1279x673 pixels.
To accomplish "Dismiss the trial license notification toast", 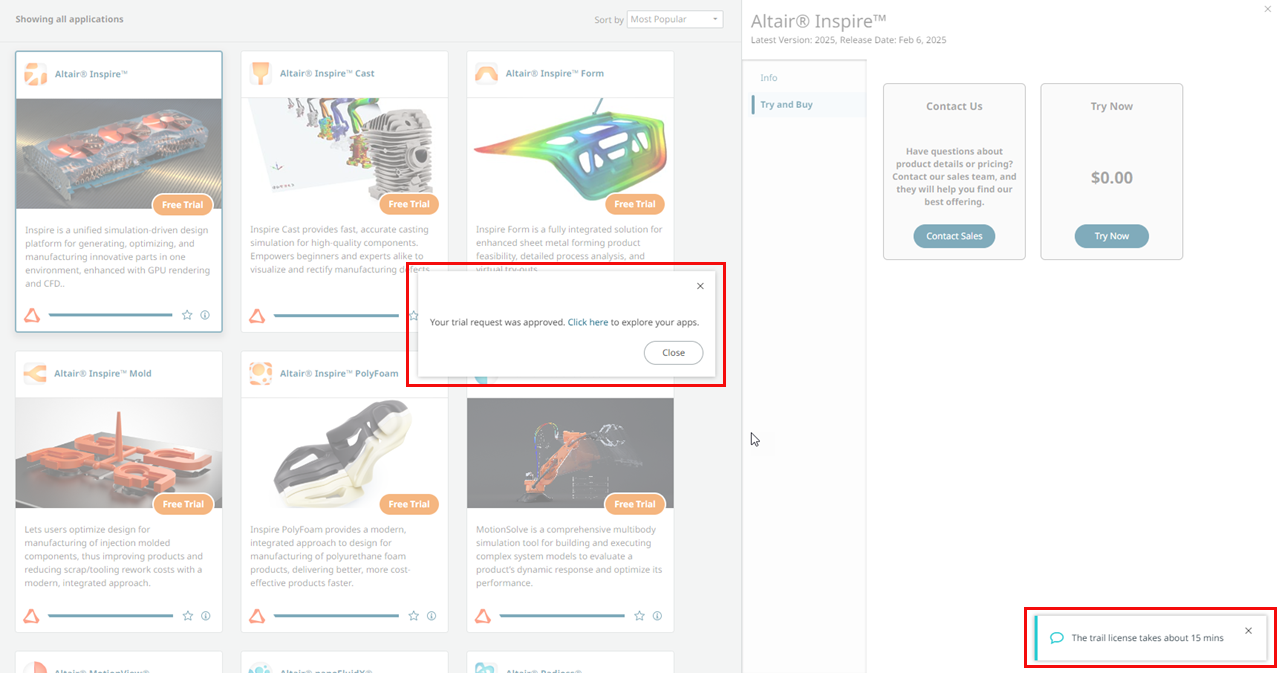I will click(x=1248, y=631).
